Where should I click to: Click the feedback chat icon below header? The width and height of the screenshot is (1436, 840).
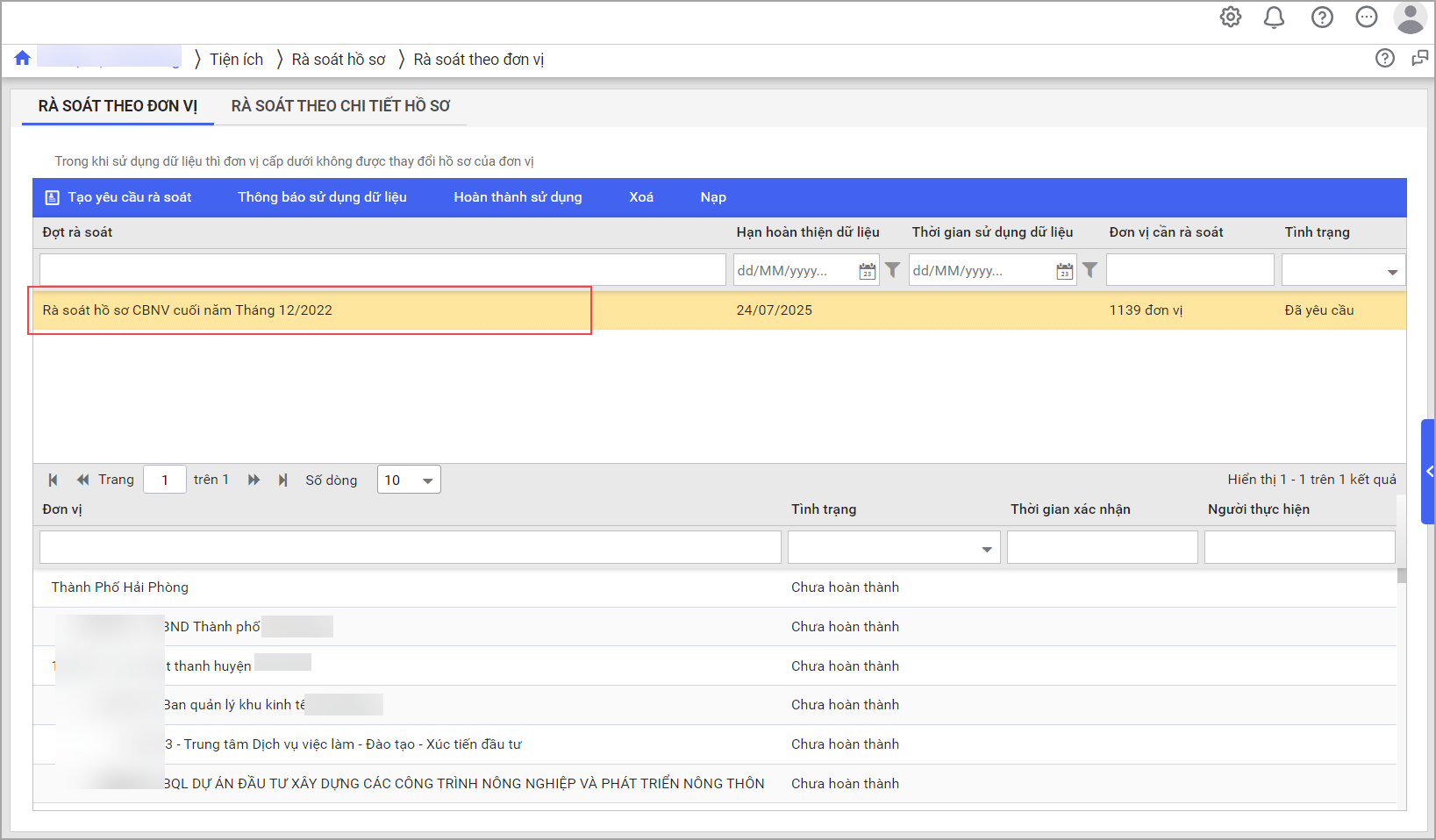(x=1419, y=58)
